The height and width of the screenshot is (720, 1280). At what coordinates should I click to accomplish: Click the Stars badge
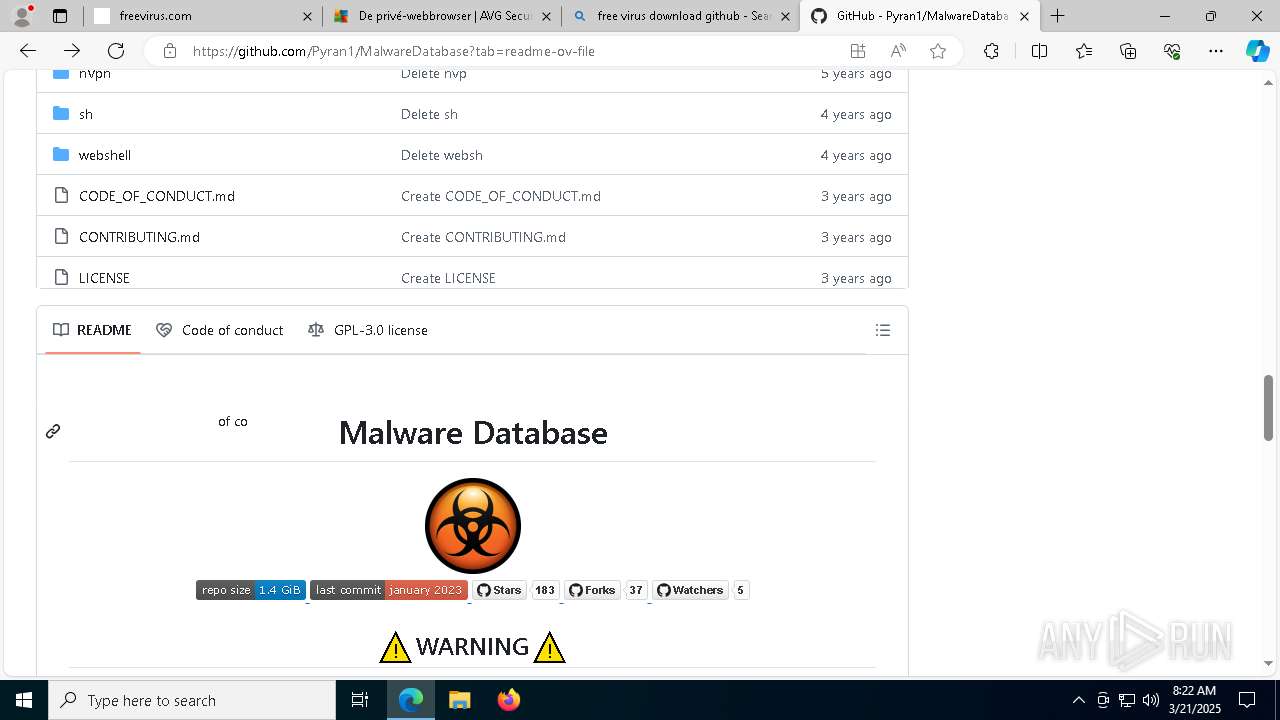pos(499,590)
